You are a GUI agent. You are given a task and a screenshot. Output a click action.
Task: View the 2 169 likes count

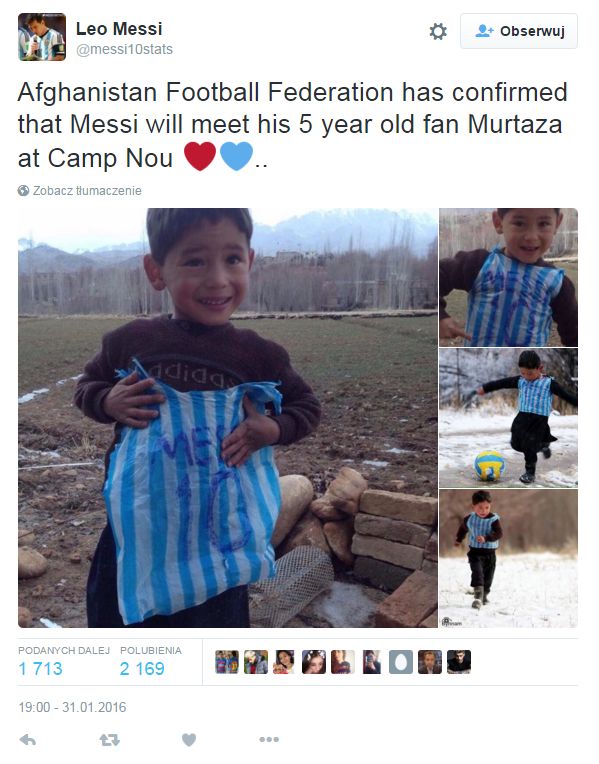coord(142,668)
